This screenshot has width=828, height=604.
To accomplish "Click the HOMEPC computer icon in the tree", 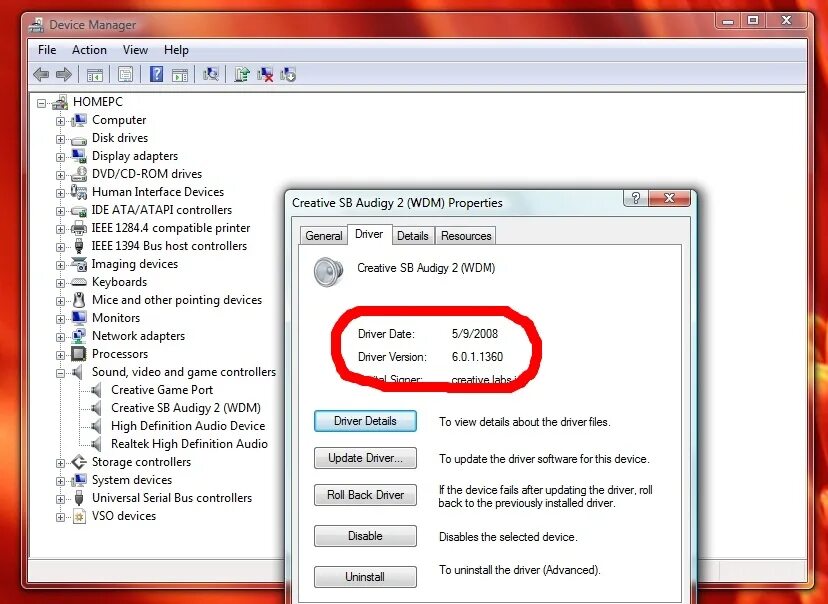I will click(60, 102).
